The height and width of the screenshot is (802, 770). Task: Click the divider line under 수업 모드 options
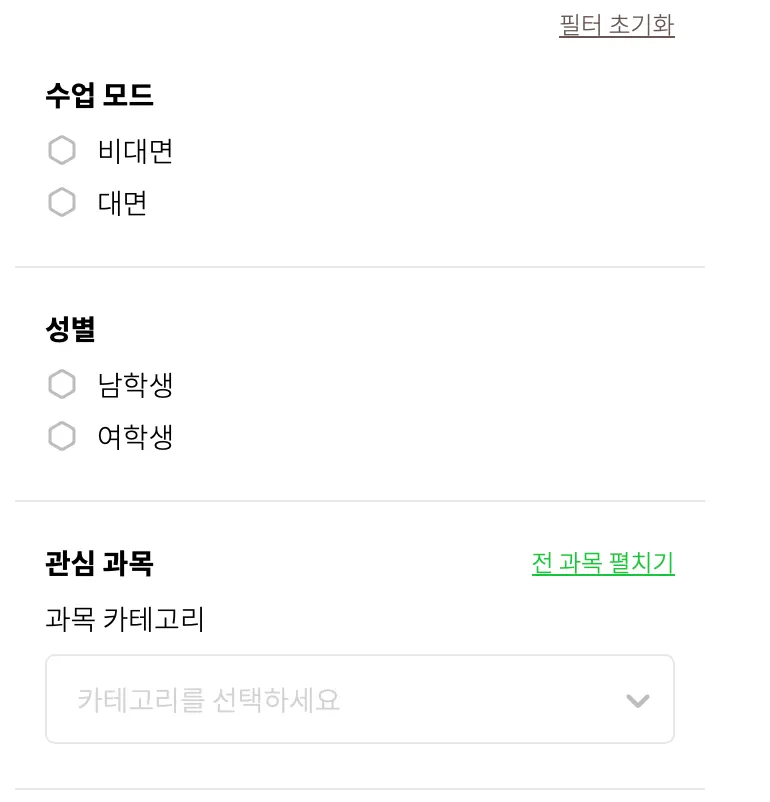[x=360, y=267]
